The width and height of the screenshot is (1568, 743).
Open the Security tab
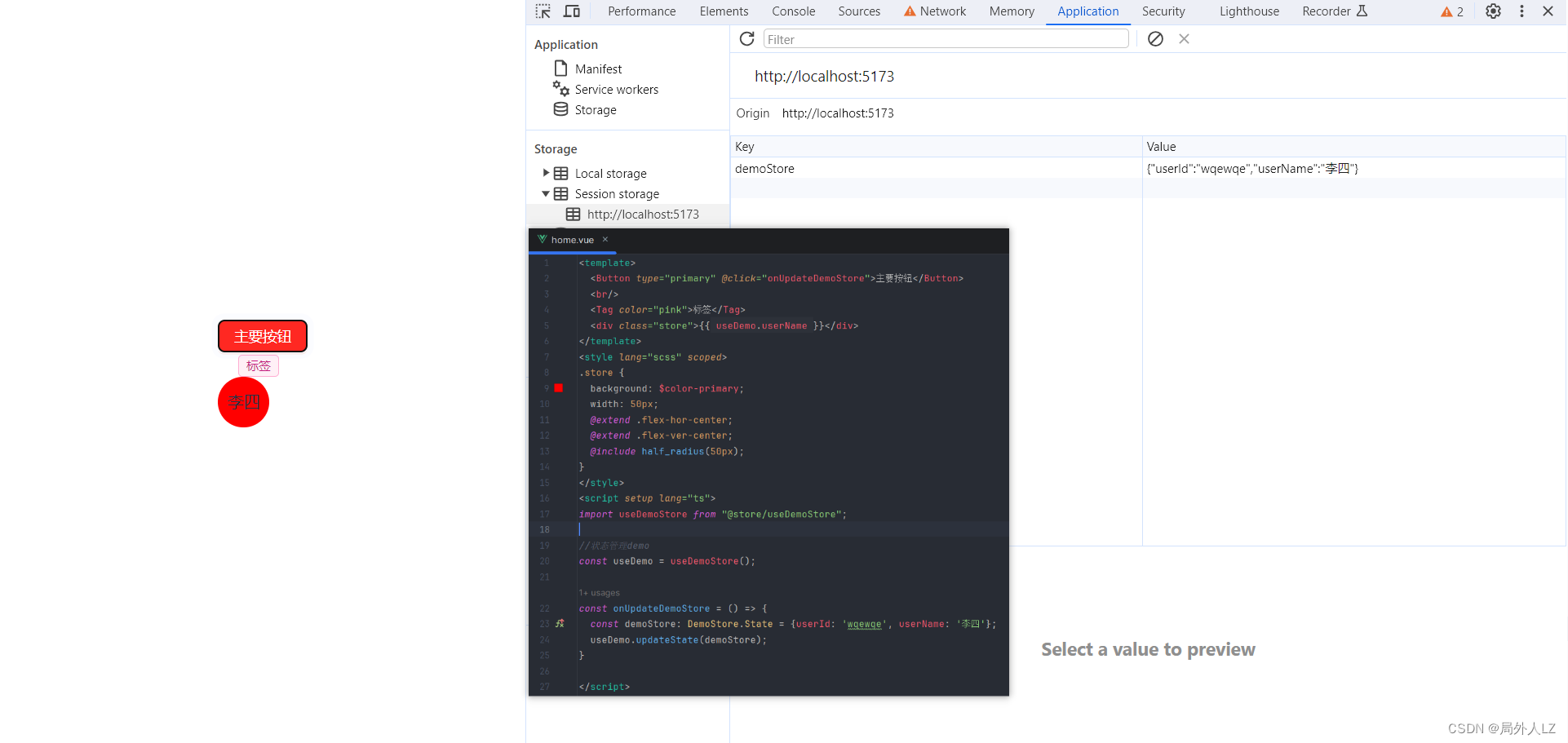(1163, 11)
